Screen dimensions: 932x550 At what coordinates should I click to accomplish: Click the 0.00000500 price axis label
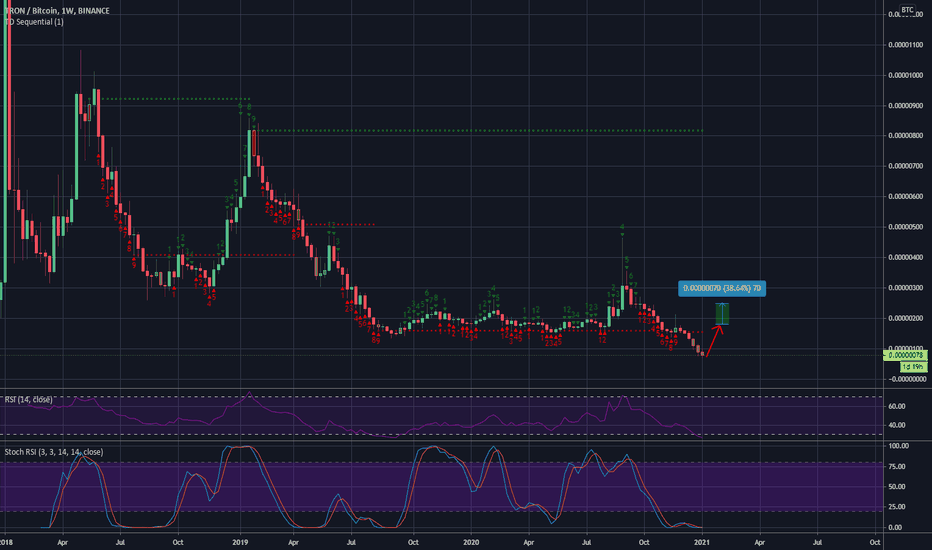906,227
